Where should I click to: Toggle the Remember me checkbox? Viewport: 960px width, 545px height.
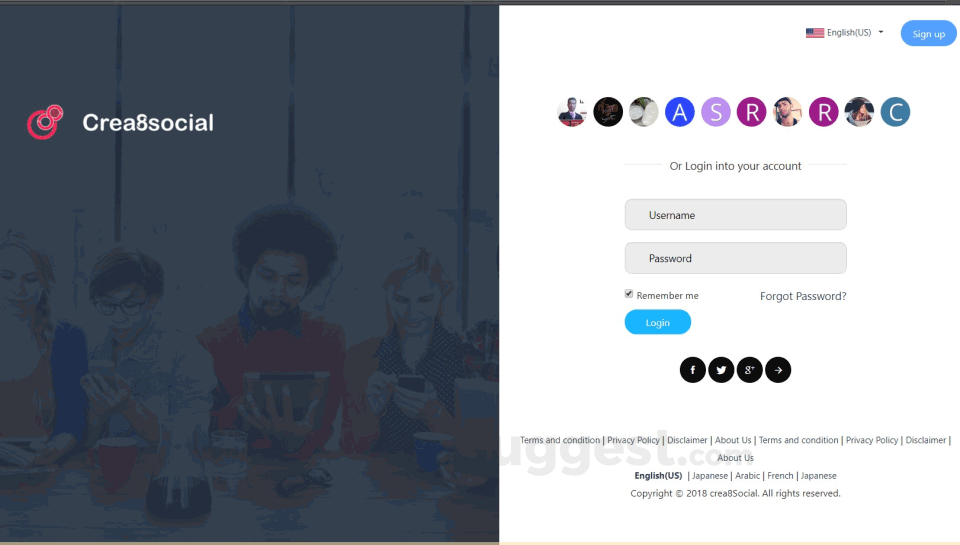(x=629, y=294)
